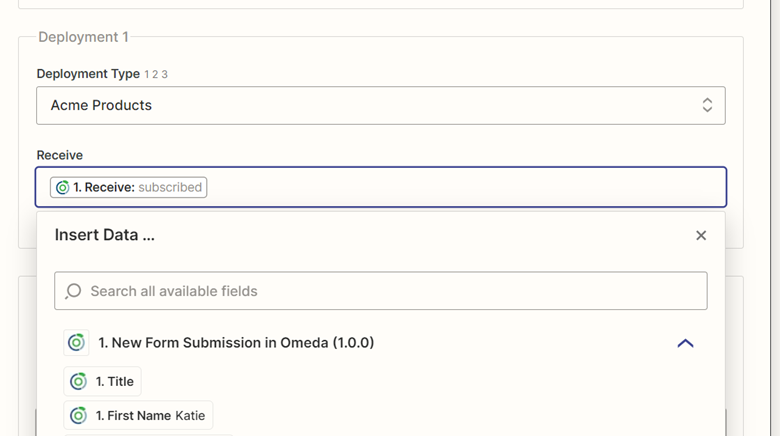Select the "1. New Form Submission in Omeda" header
The width and height of the screenshot is (780, 436).
(236, 343)
